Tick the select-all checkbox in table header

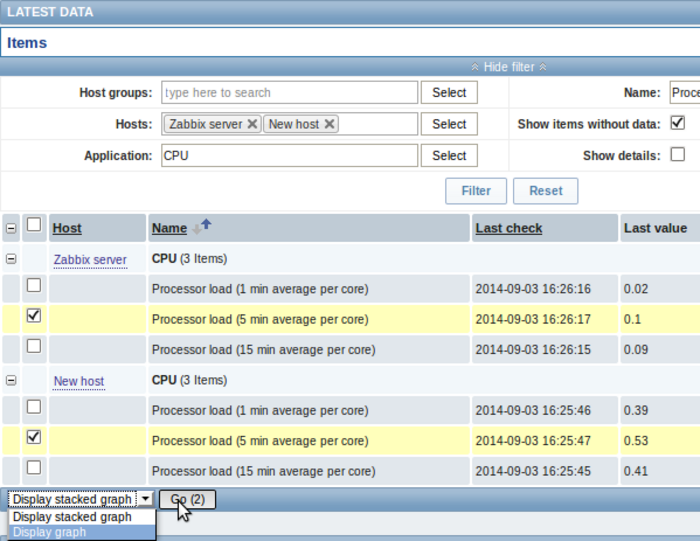point(34,226)
